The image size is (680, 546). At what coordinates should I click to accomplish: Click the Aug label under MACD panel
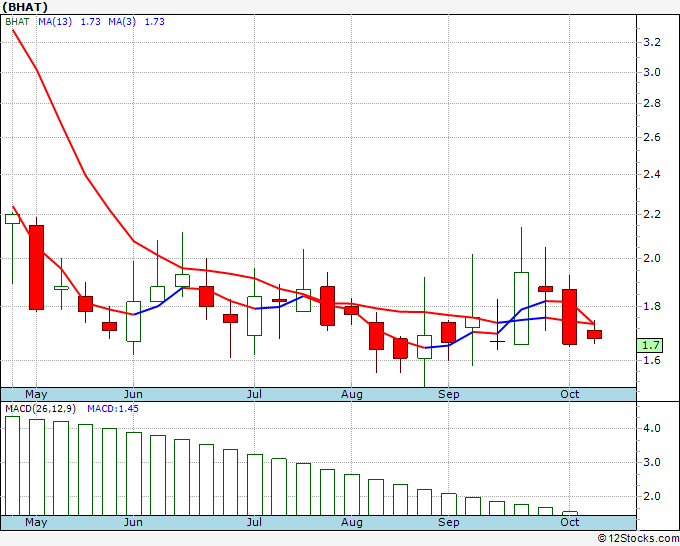click(351, 522)
